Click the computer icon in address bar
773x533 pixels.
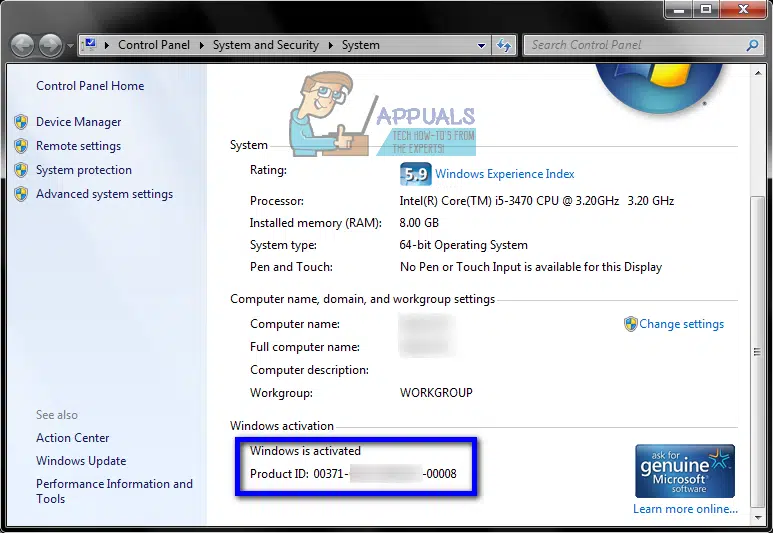pyautogui.click(x=90, y=45)
